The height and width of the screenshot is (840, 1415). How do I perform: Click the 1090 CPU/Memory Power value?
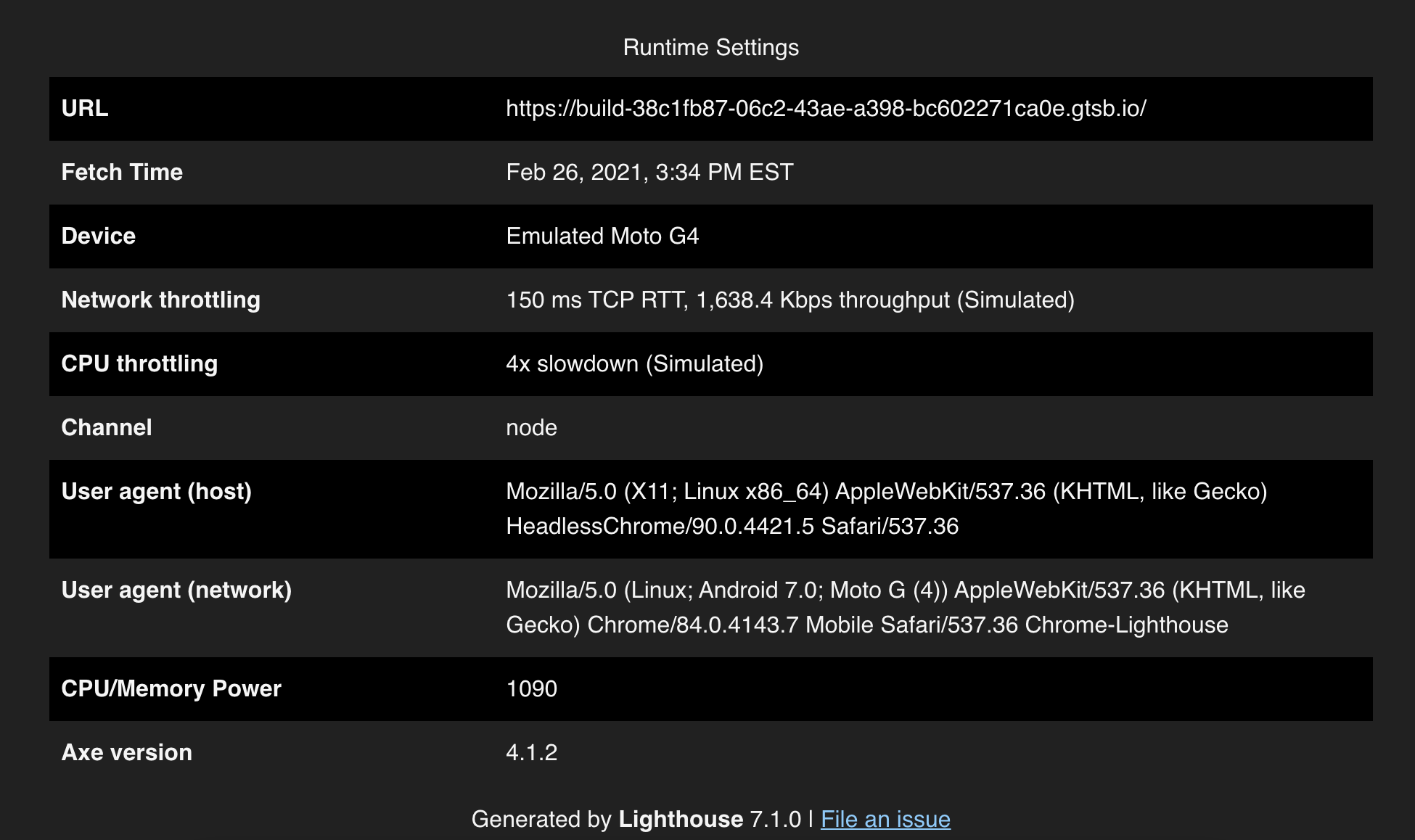(x=531, y=689)
